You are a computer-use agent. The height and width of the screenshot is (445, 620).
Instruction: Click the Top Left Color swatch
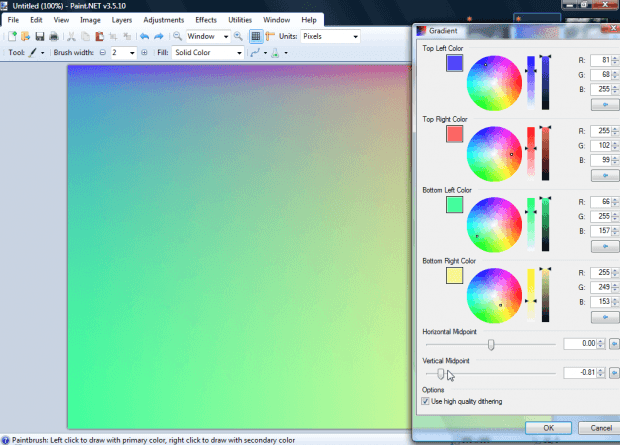tap(454, 63)
